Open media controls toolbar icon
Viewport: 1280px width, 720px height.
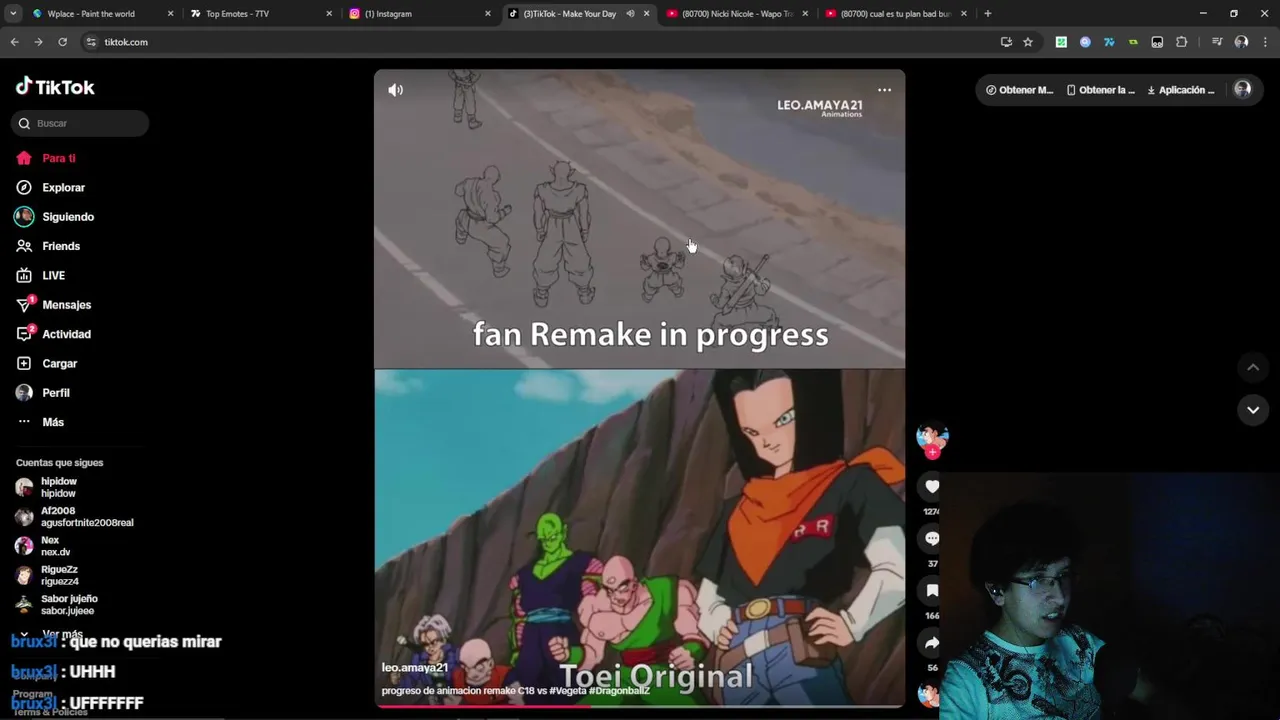pos(1217,42)
